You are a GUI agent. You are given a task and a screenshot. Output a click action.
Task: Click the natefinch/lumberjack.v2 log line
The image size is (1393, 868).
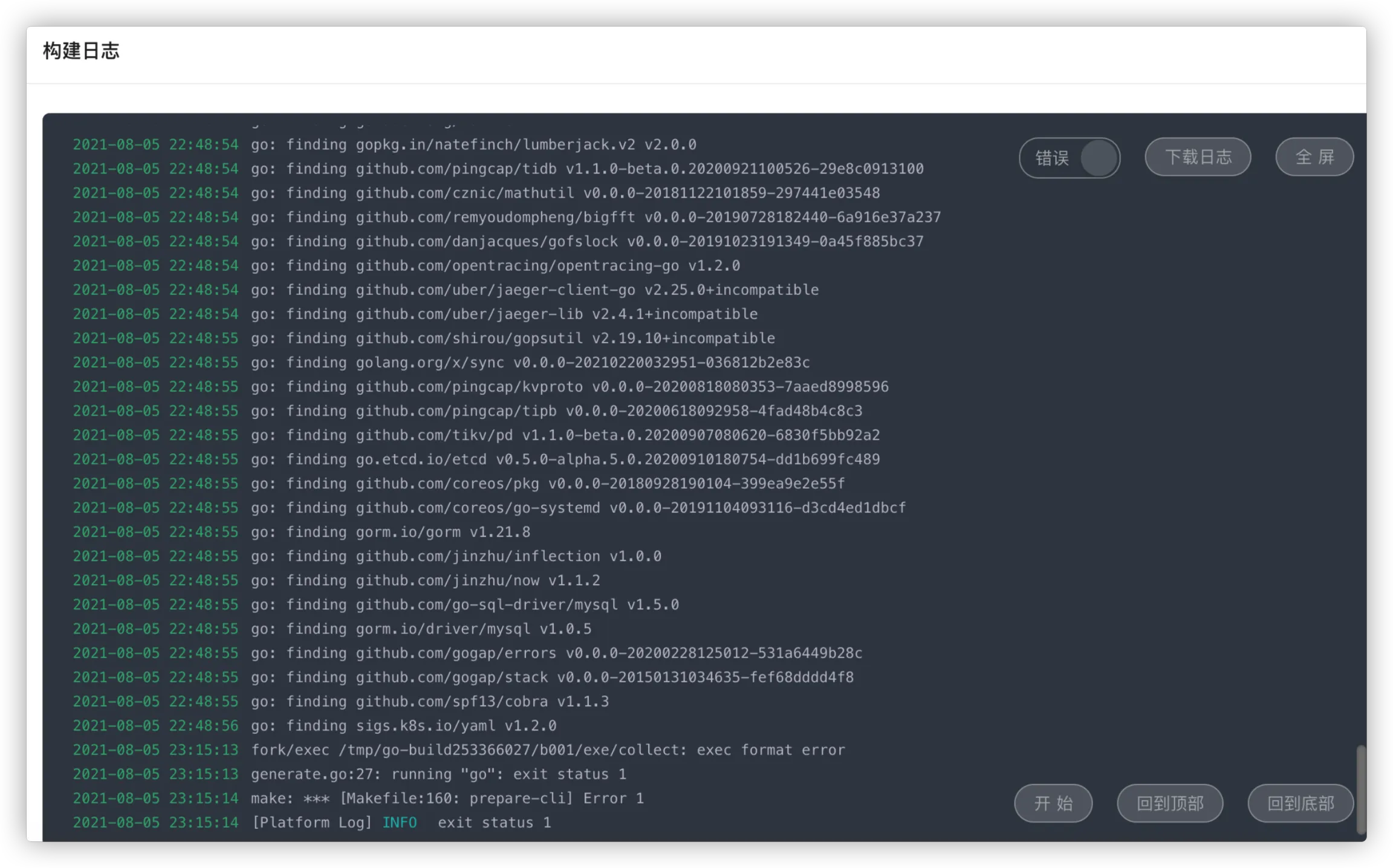pyautogui.click(x=473, y=145)
